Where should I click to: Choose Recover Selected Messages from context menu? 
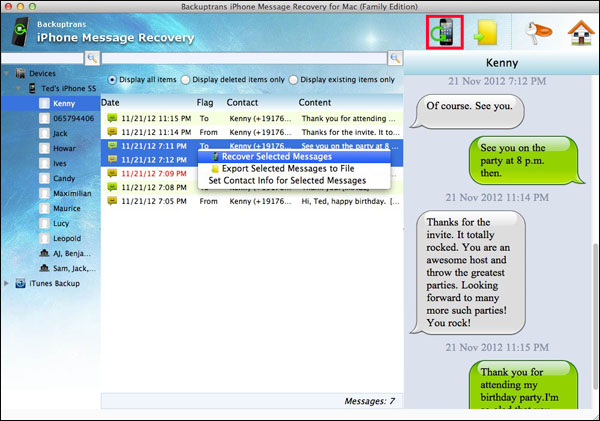coord(294,157)
